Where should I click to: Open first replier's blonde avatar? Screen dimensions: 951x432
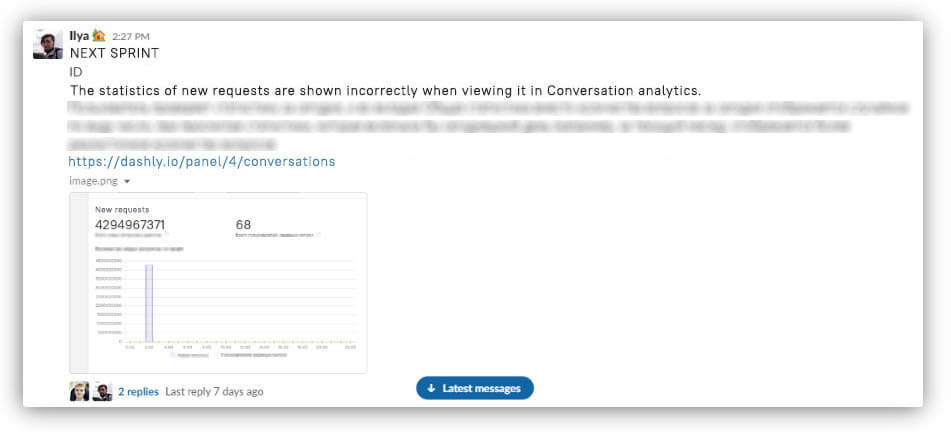[x=79, y=391]
